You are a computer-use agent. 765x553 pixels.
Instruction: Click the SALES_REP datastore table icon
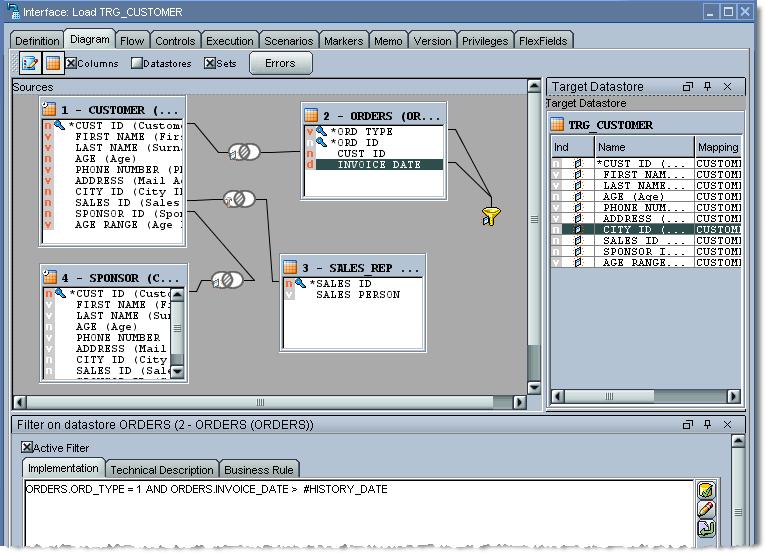coord(290,267)
